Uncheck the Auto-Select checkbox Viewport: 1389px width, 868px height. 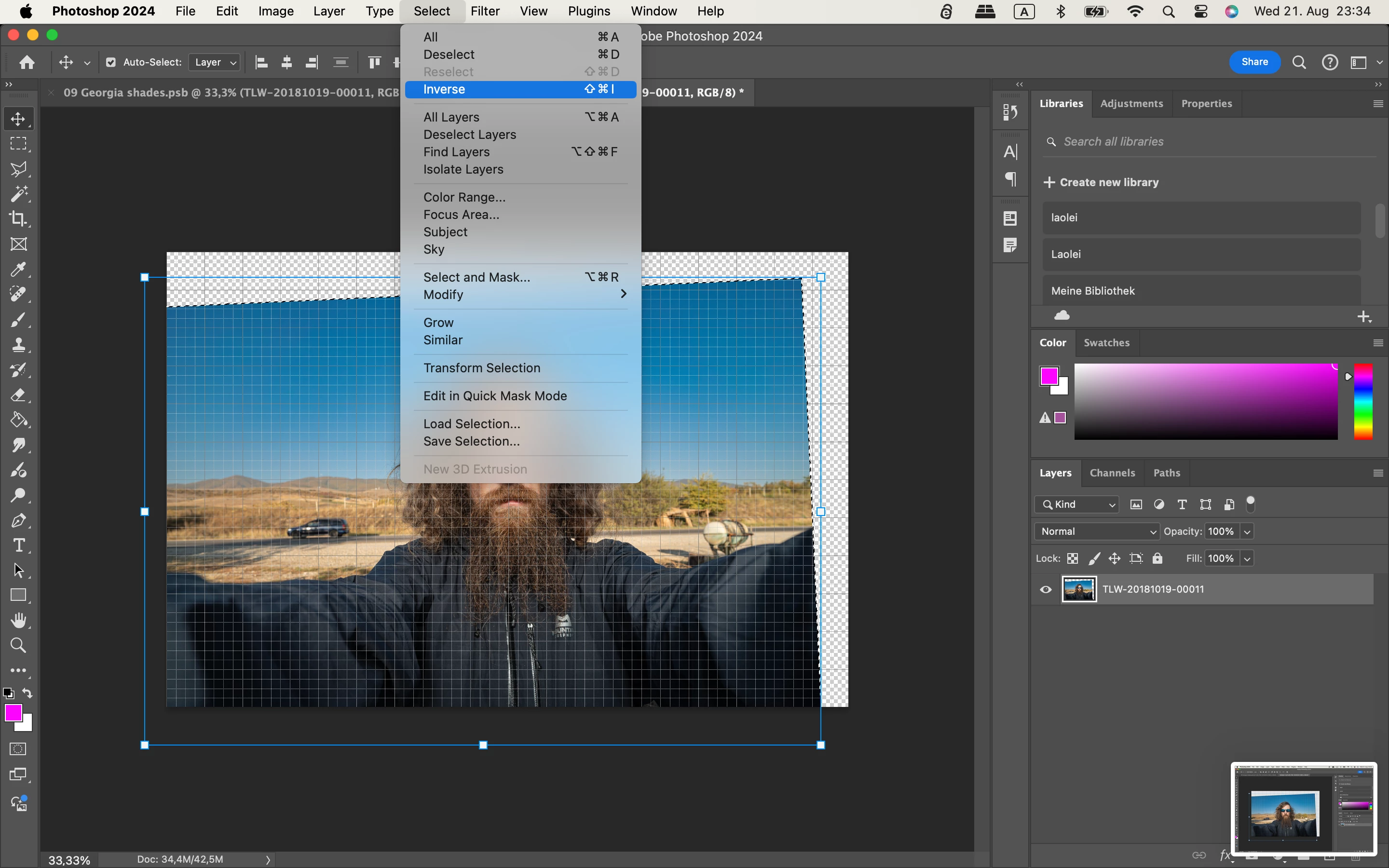pyautogui.click(x=111, y=62)
